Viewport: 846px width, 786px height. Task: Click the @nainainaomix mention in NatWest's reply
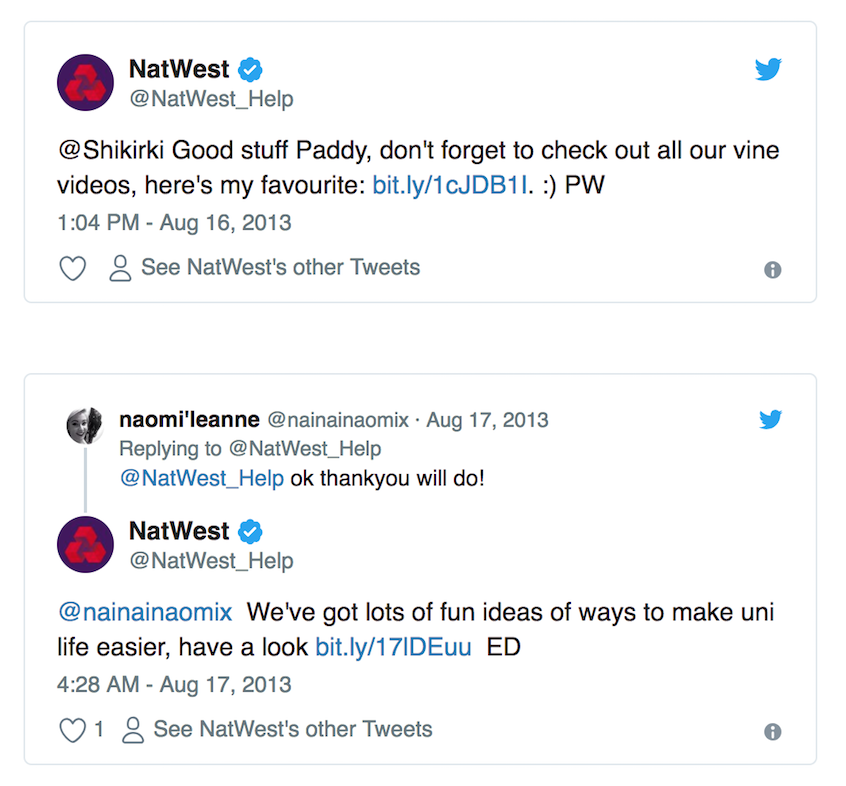pyautogui.click(x=145, y=612)
